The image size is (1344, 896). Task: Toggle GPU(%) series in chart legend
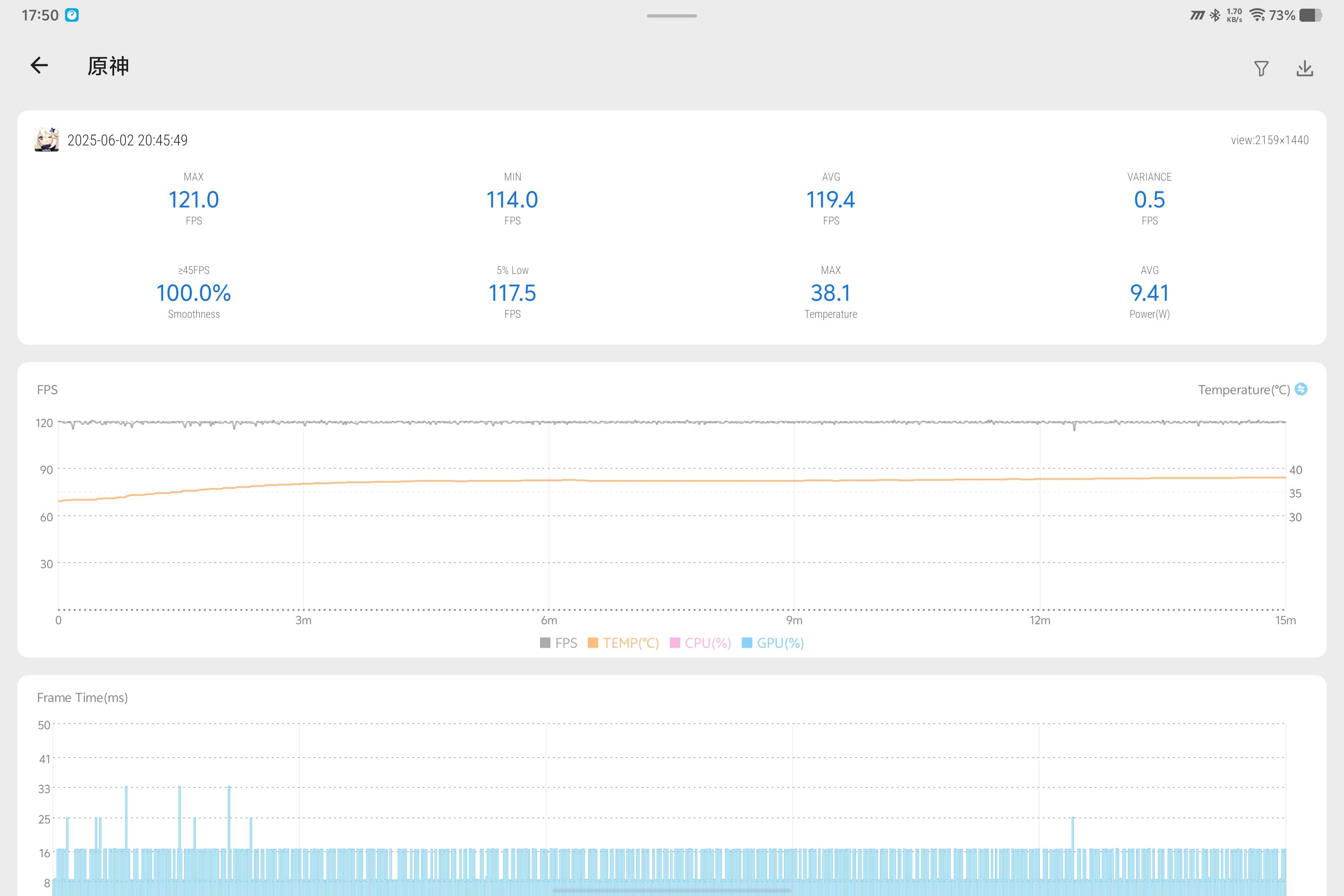click(773, 643)
